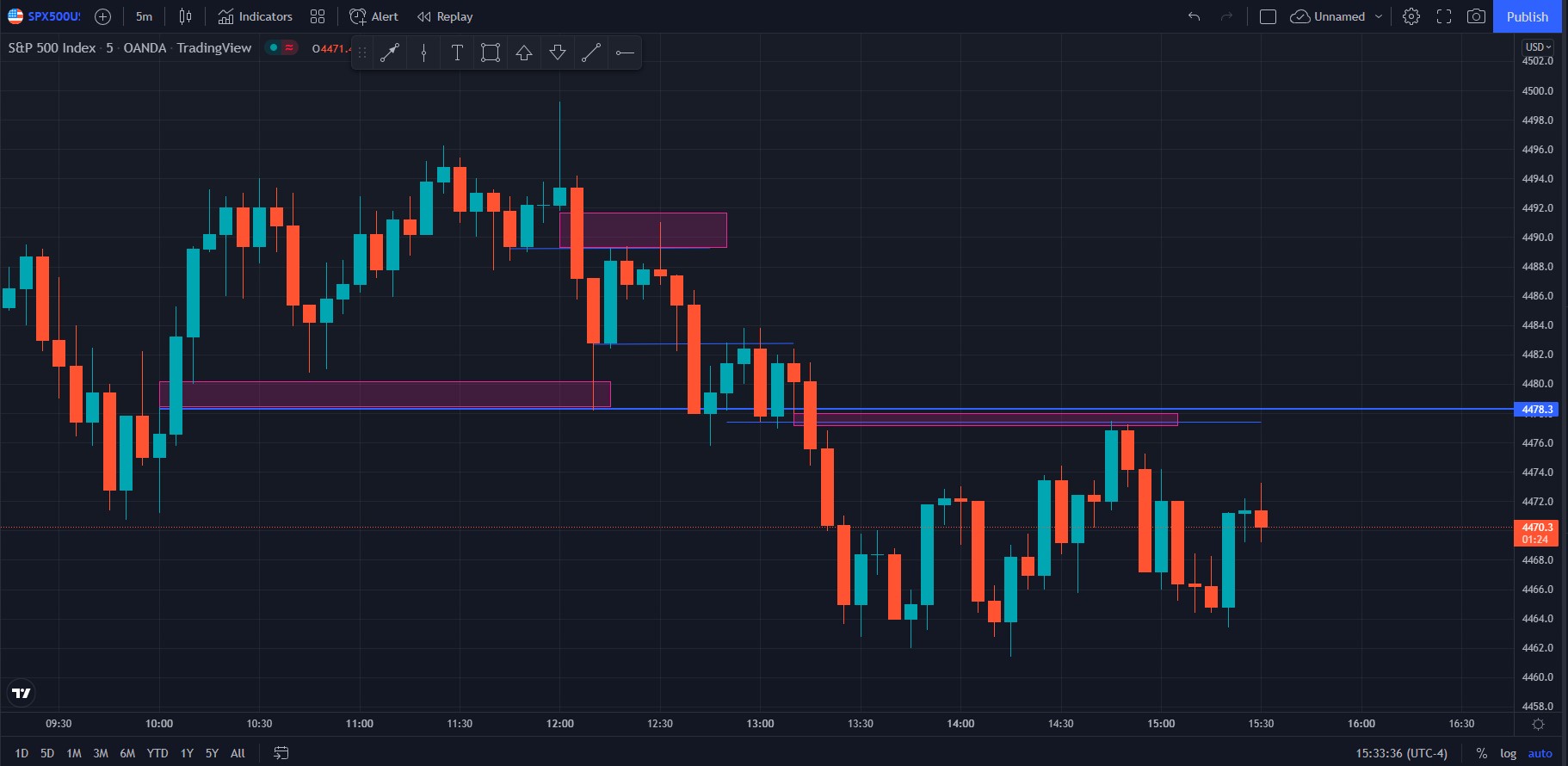Open the 5m timeframe interval dropdown
This screenshot has height=766, width=1568.
tap(144, 16)
